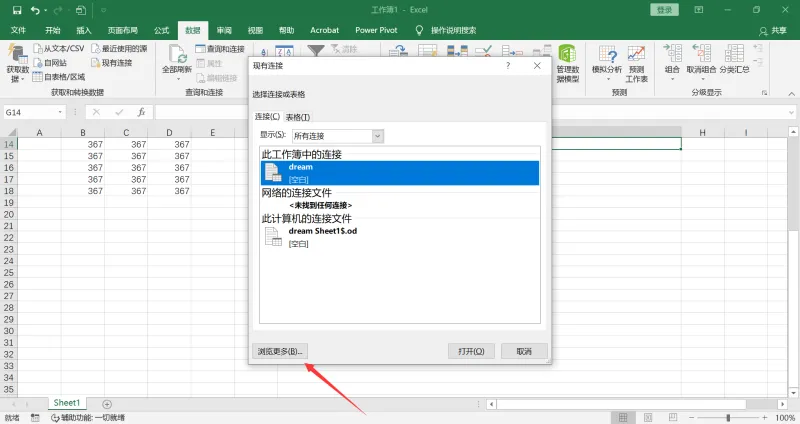Click horizontal scrollbar right arrow
The height and width of the screenshot is (424, 800).
tap(783, 404)
